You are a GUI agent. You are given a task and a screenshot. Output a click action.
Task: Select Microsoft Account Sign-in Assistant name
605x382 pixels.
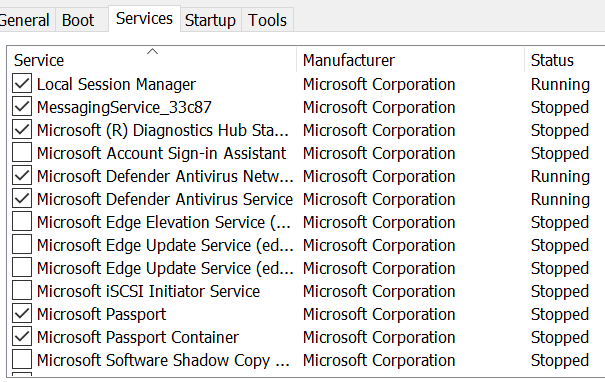point(162,153)
